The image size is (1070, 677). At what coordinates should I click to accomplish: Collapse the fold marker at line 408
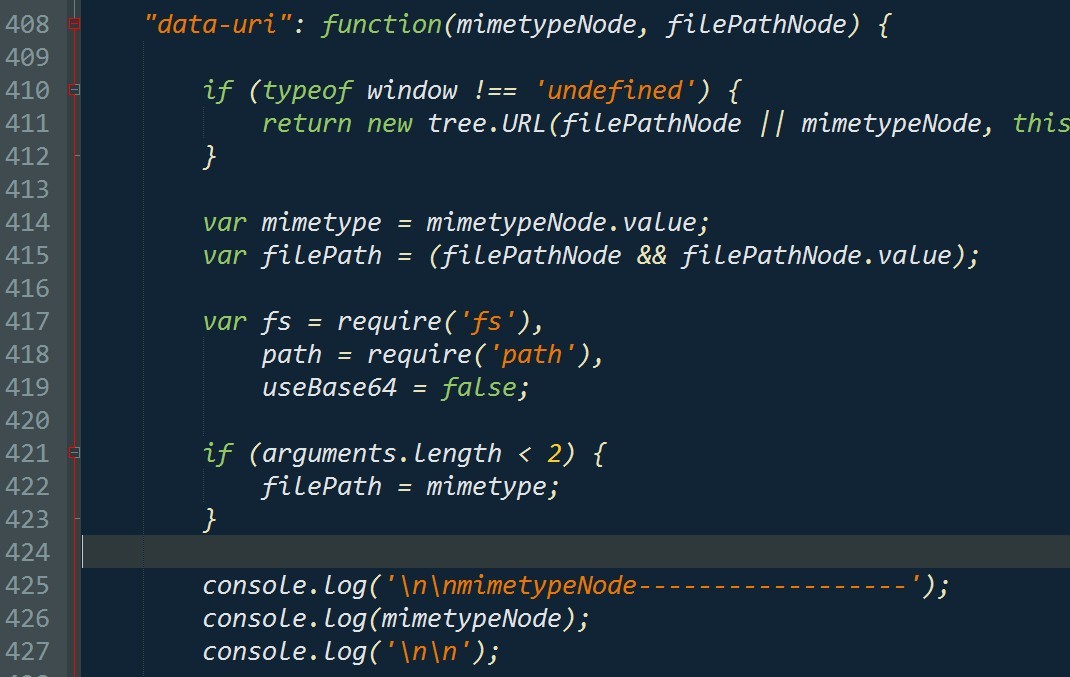pyautogui.click(x=74, y=24)
